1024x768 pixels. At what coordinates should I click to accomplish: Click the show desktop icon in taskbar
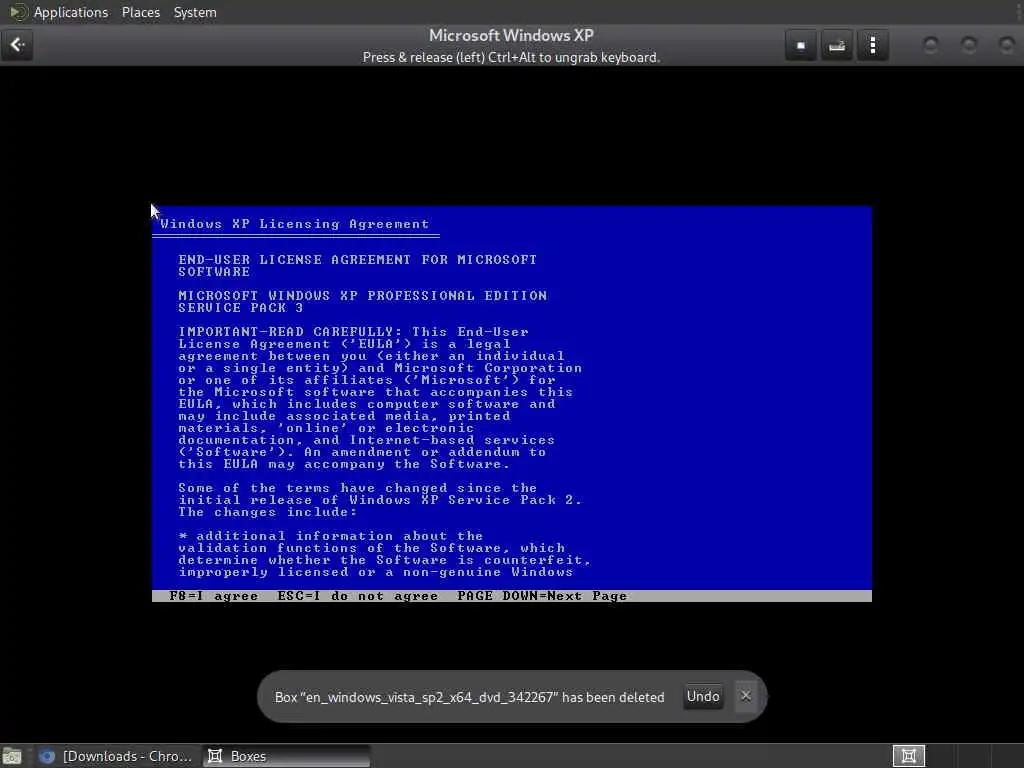point(12,756)
